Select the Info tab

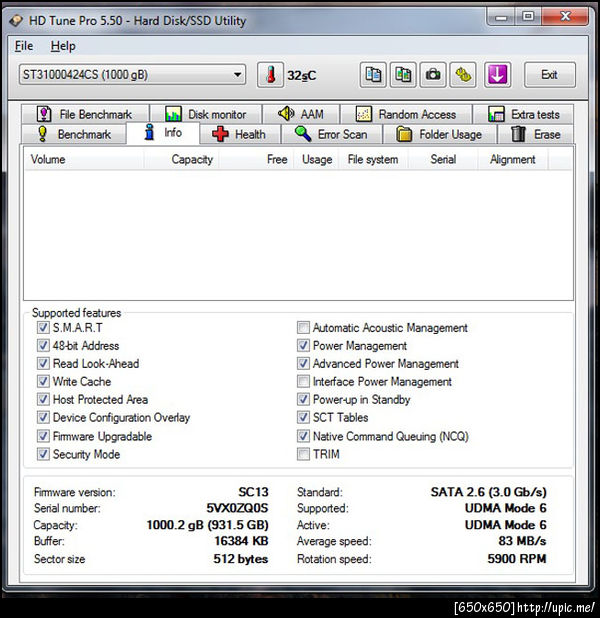(163, 133)
